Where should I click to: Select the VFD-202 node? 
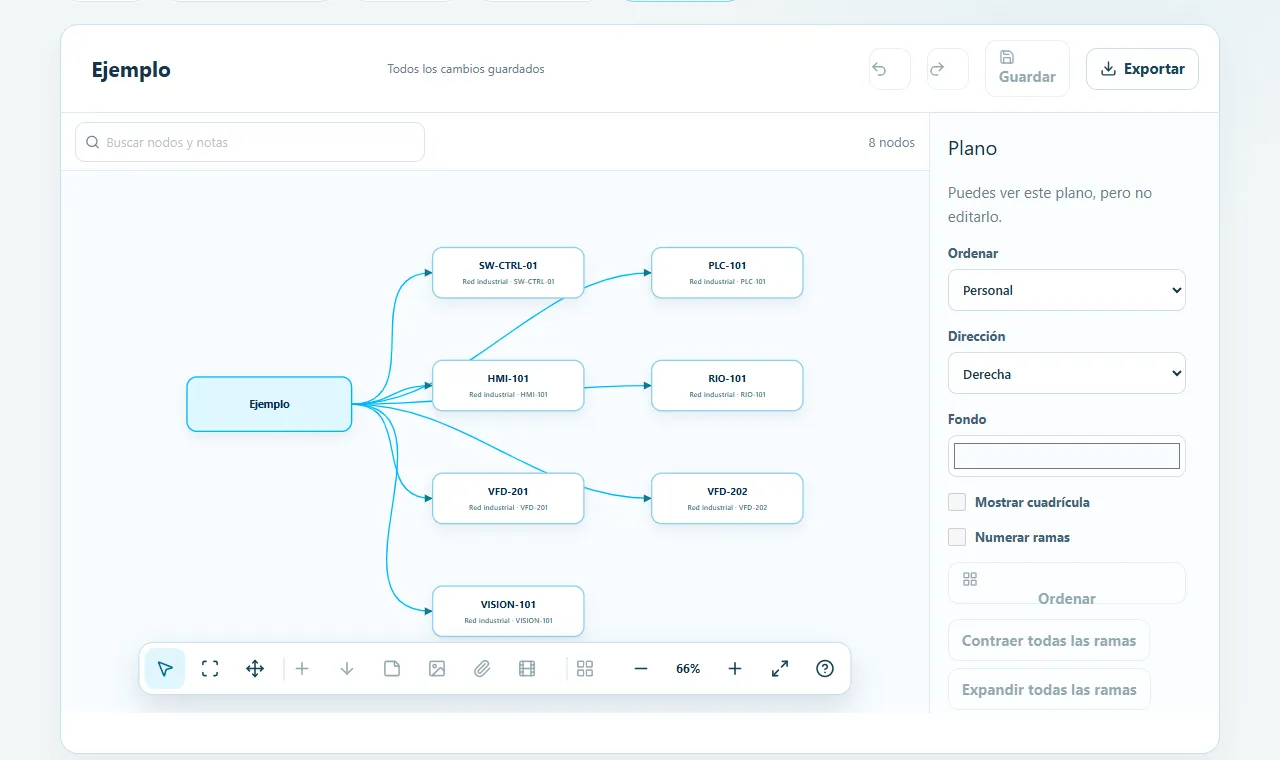pos(727,498)
